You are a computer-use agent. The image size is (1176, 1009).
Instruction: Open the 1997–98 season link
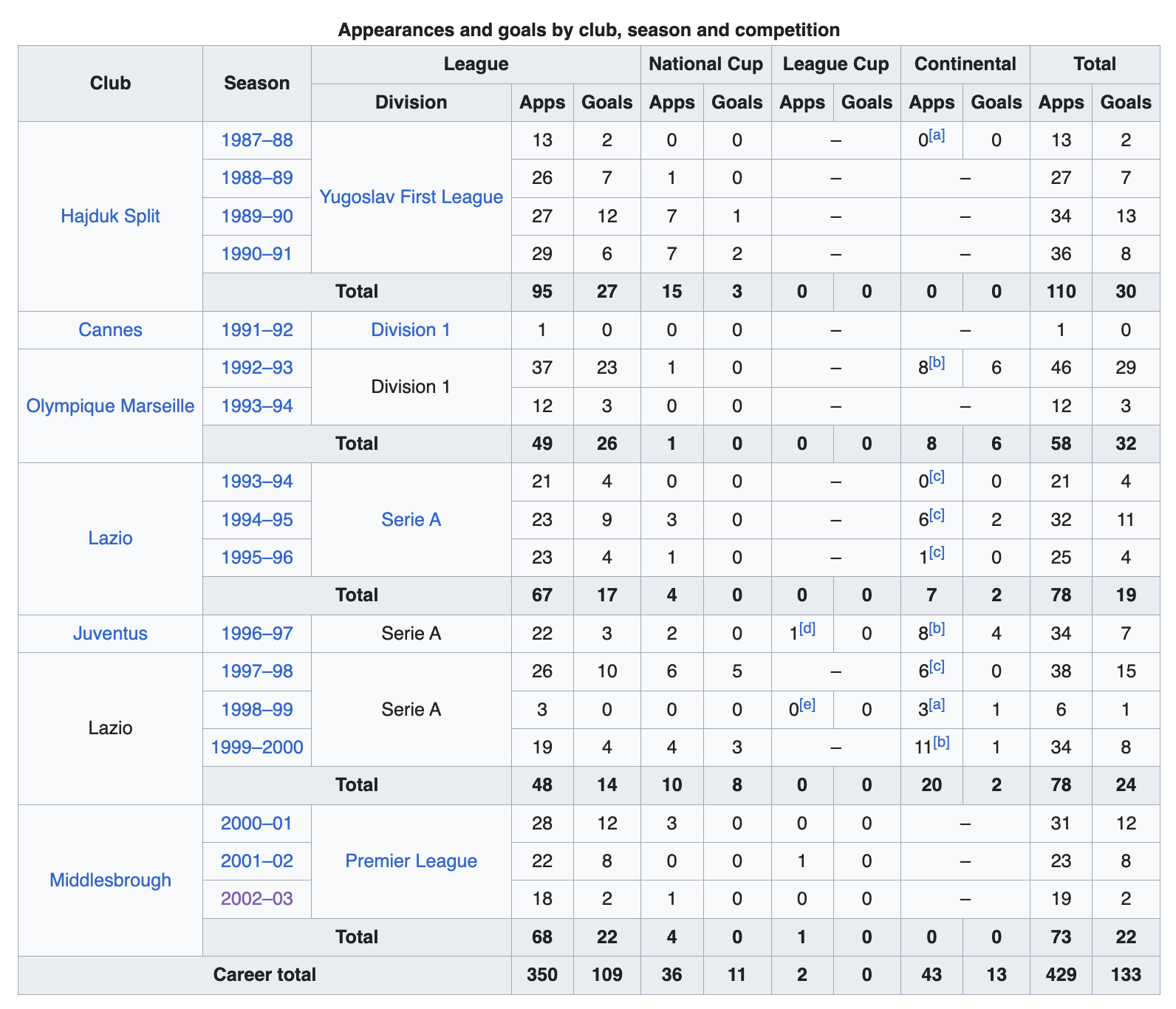[257, 671]
